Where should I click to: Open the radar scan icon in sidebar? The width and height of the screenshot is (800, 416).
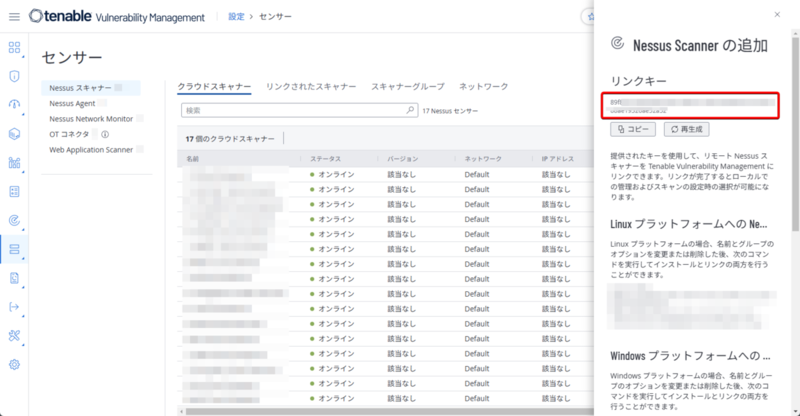14,221
